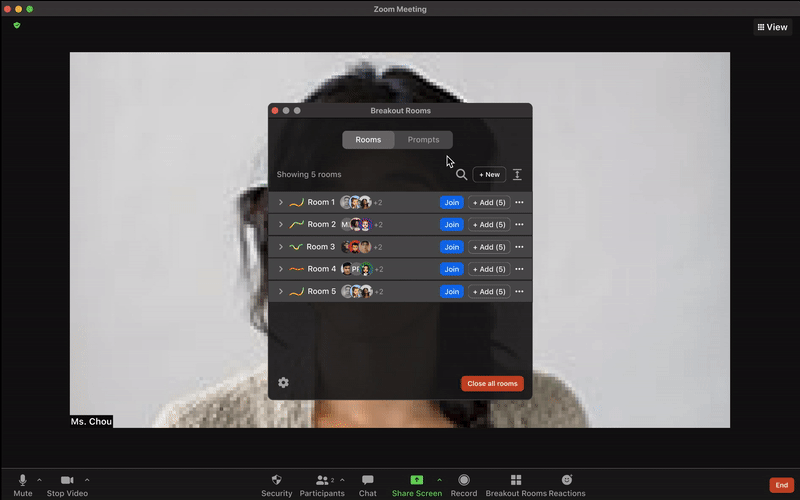Add participants to Room 2
The width and height of the screenshot is (800, 500).
tap(489, 224)
